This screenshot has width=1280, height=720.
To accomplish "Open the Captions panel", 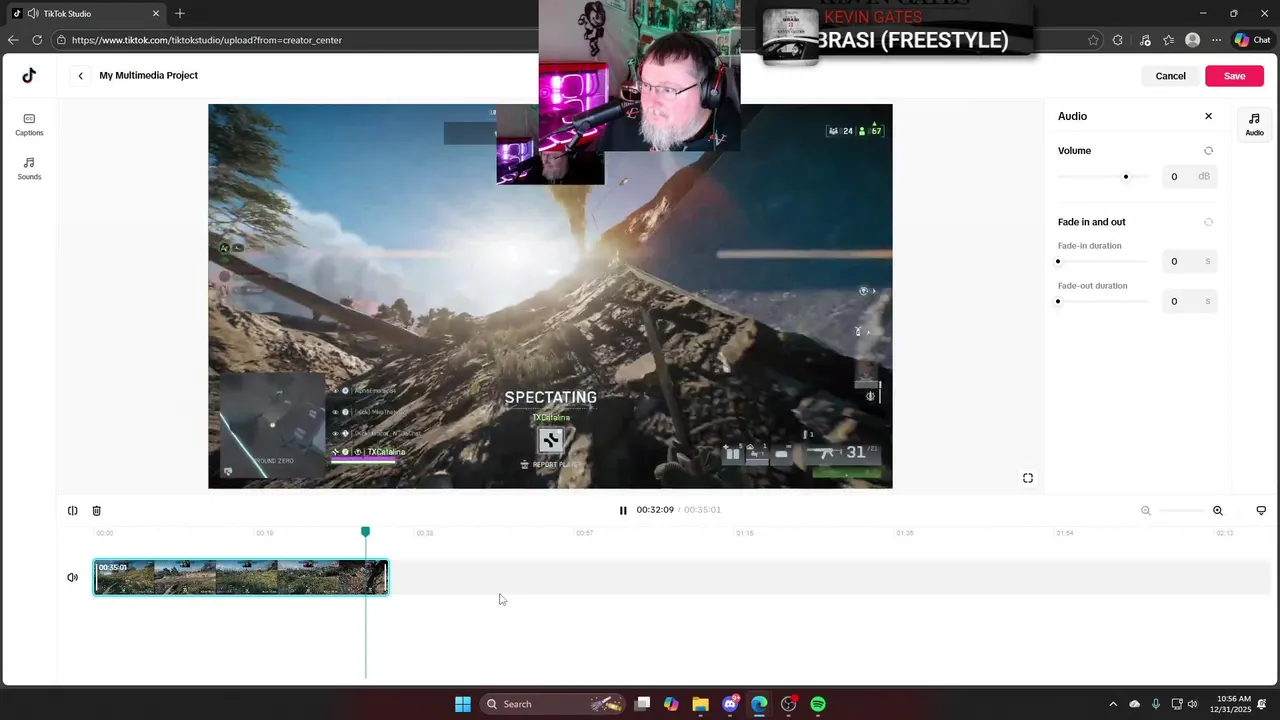I will (x=29, y=124).
